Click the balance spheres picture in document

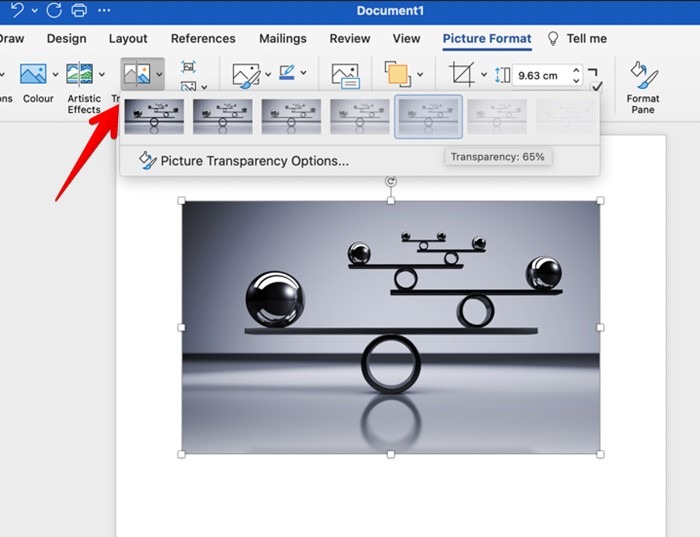391,327
